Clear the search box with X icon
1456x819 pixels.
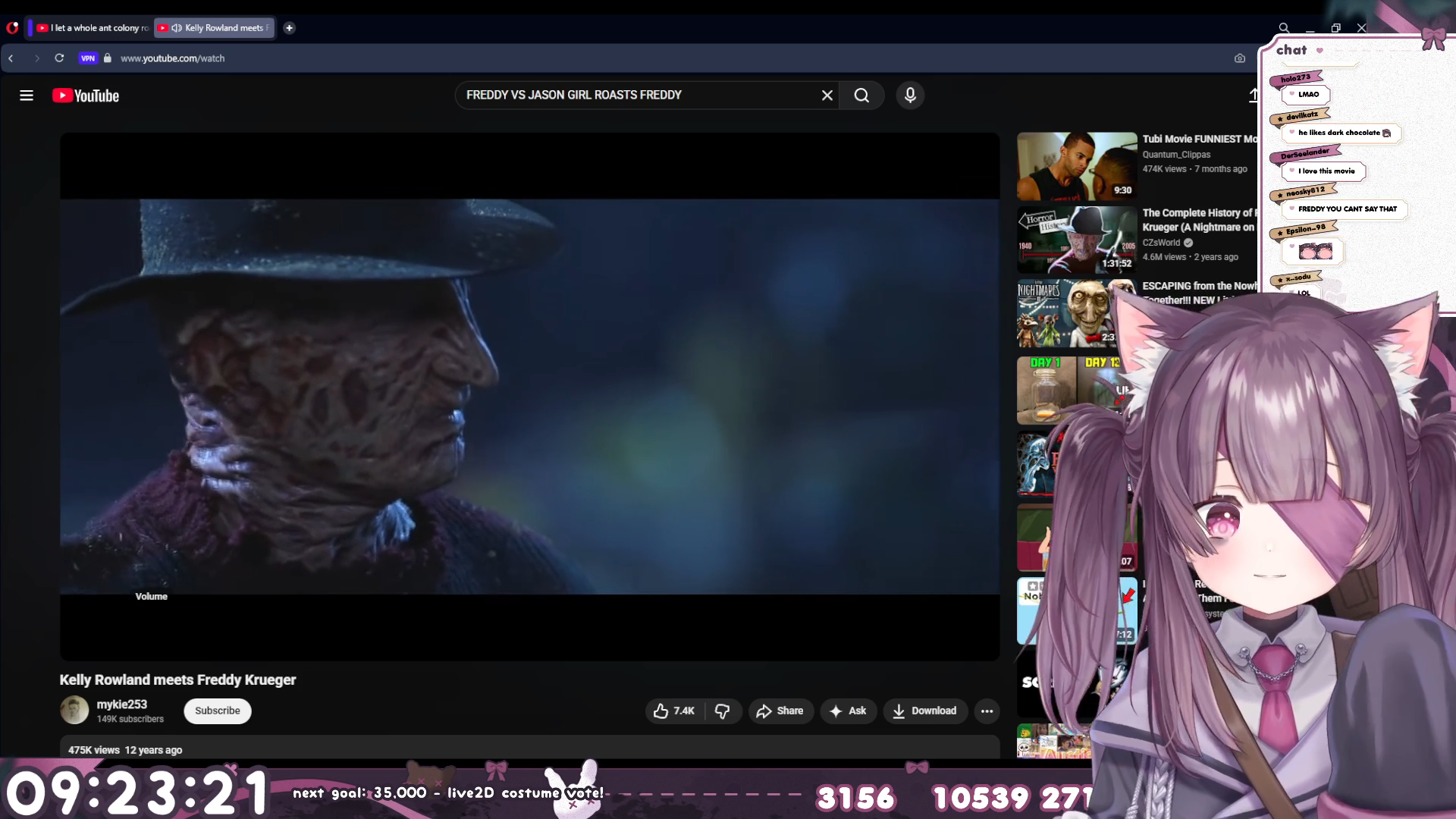827,96
